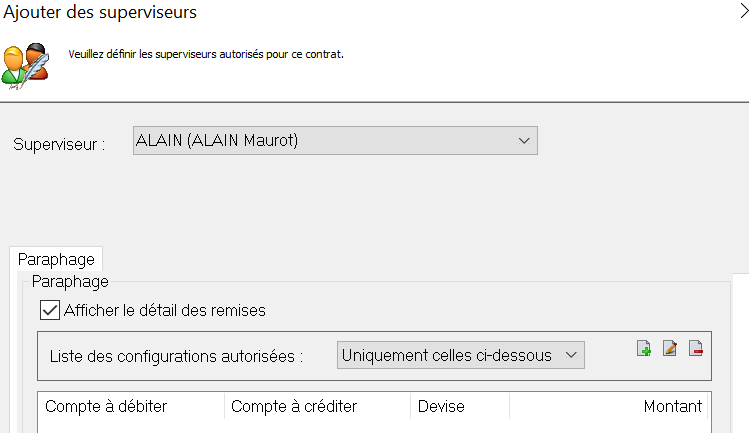Image resolution: width=749 pixels, height=433 pixels.
Task: Click the 'Superviseur :' label
Action: pyautogui.click(x=59, y=144)
